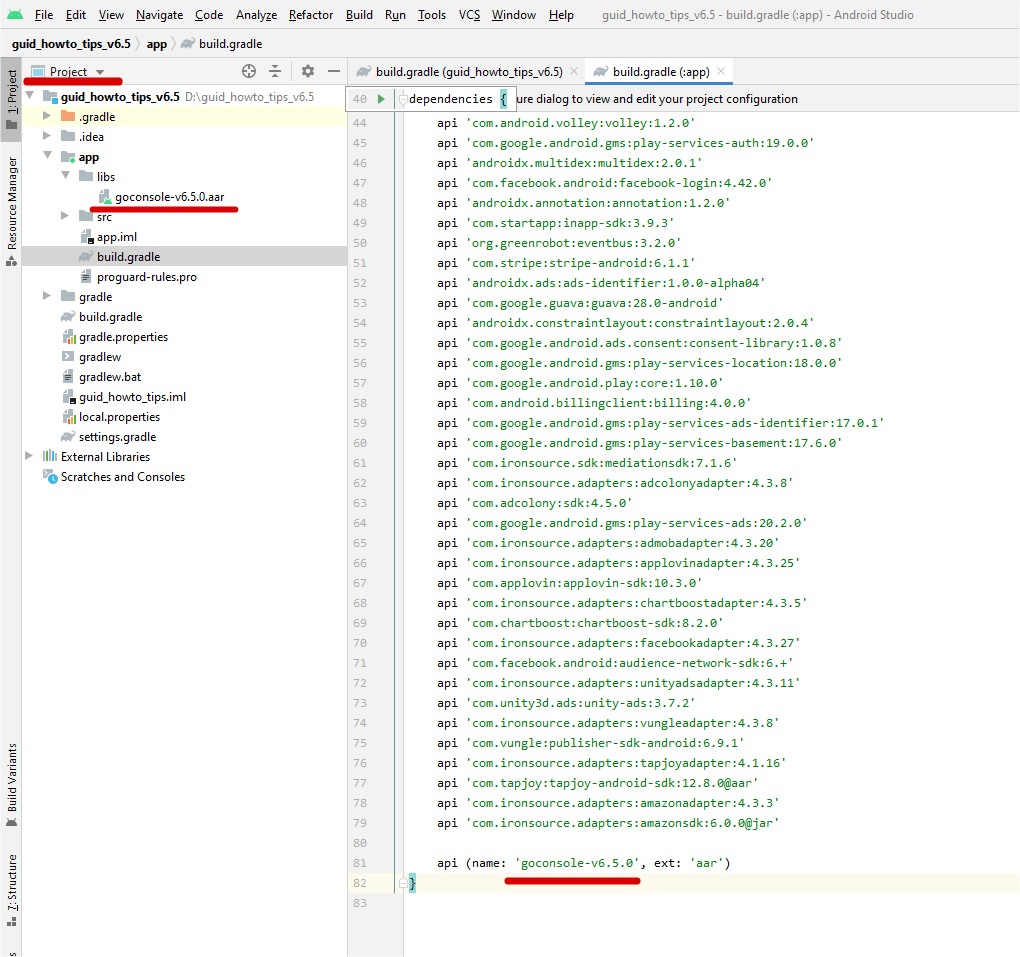The width and height of the screenshot is (1020, 957).
Task: Open the Run menu
Action: pyautogui.click(x=395, y=14)
